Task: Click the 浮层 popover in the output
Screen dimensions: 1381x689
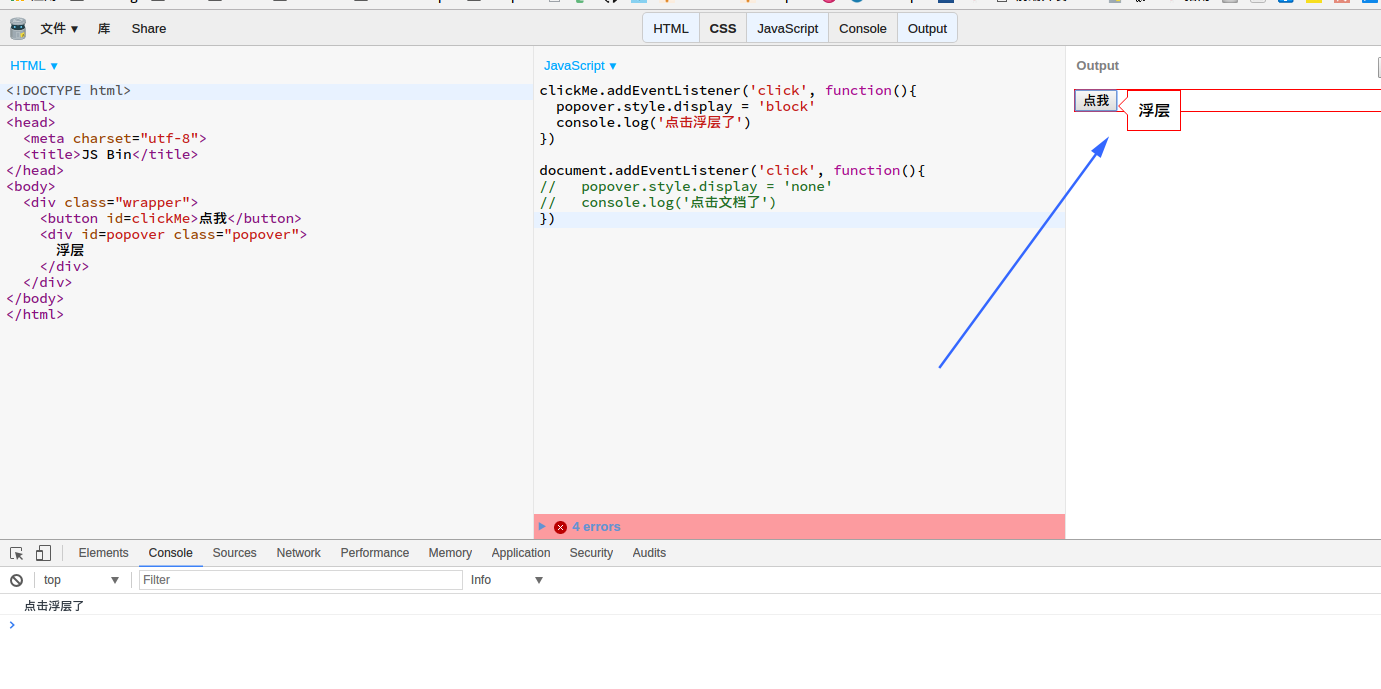Action: tap(1154, 111)
